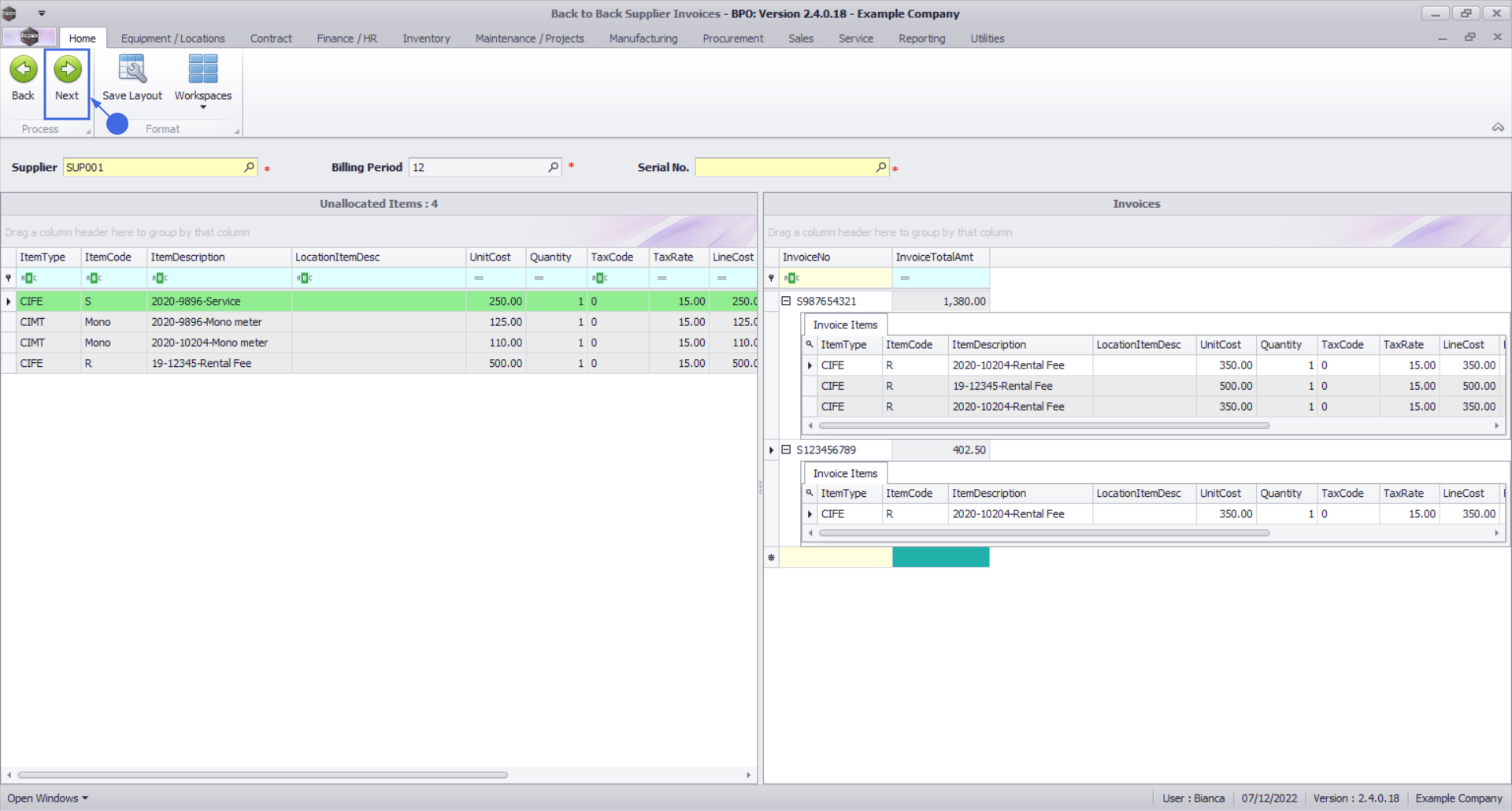
Task: Open the Finance / HR ribbon tab
Action: 346,39
